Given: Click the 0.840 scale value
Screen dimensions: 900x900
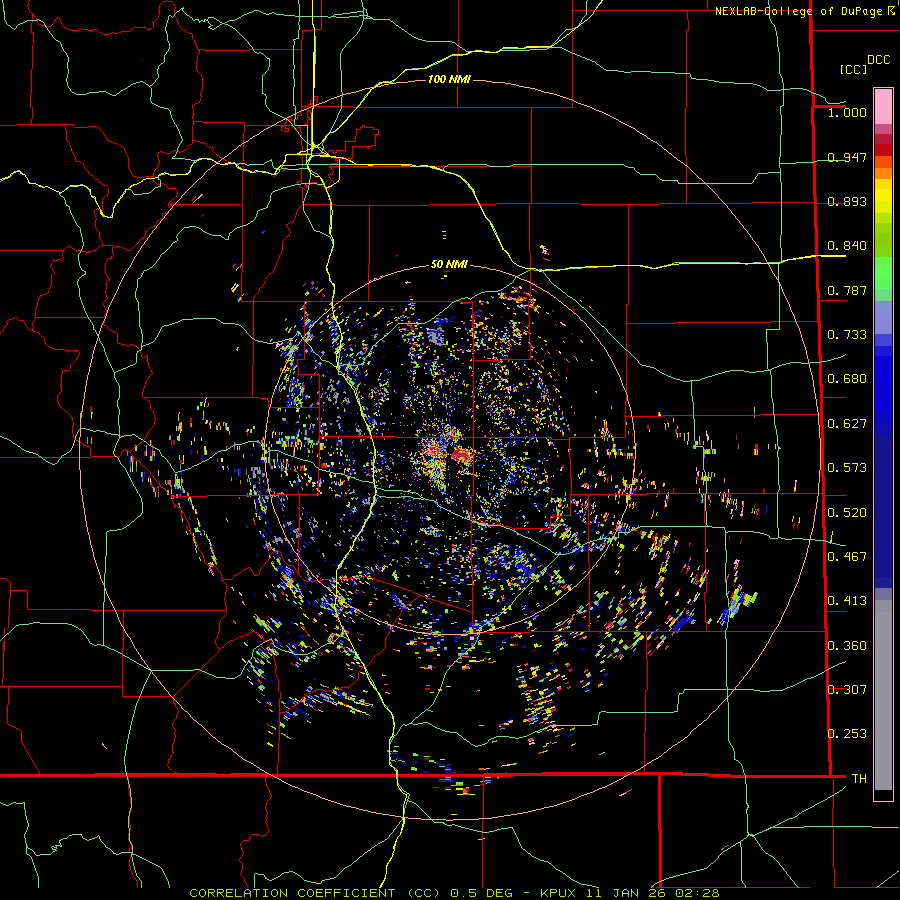Looking at the screenshot, I should tap(847, 246).
